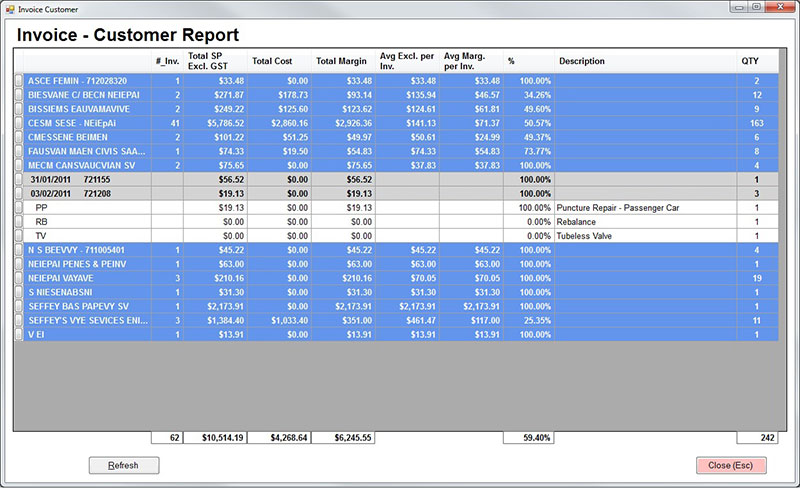Click the row header of invoice 721208

pyautogui.click(x=19, y=194)
